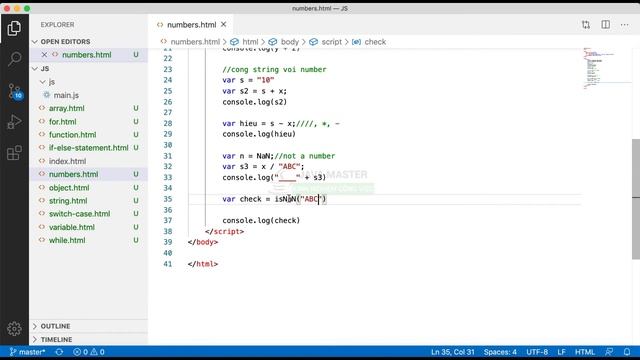Split the editor to the right
Viewport: 640px width, 360px height.
[605, 24]
